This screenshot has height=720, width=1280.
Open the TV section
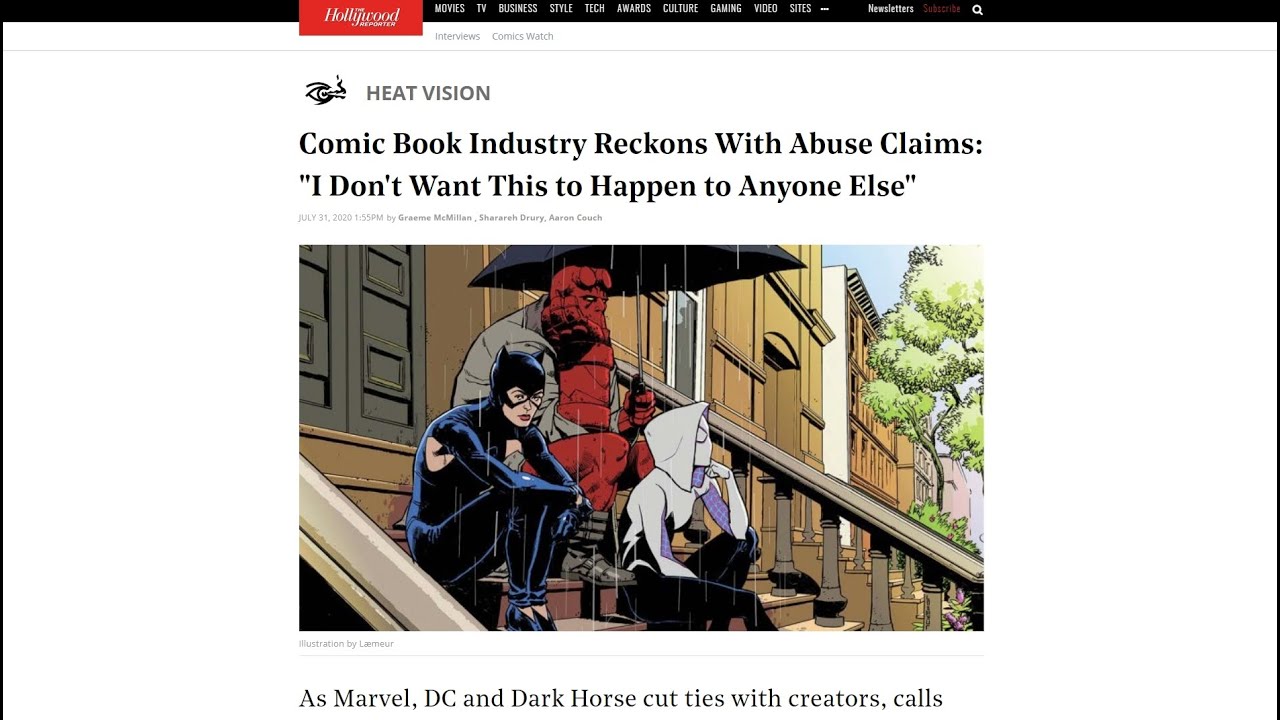481,8
